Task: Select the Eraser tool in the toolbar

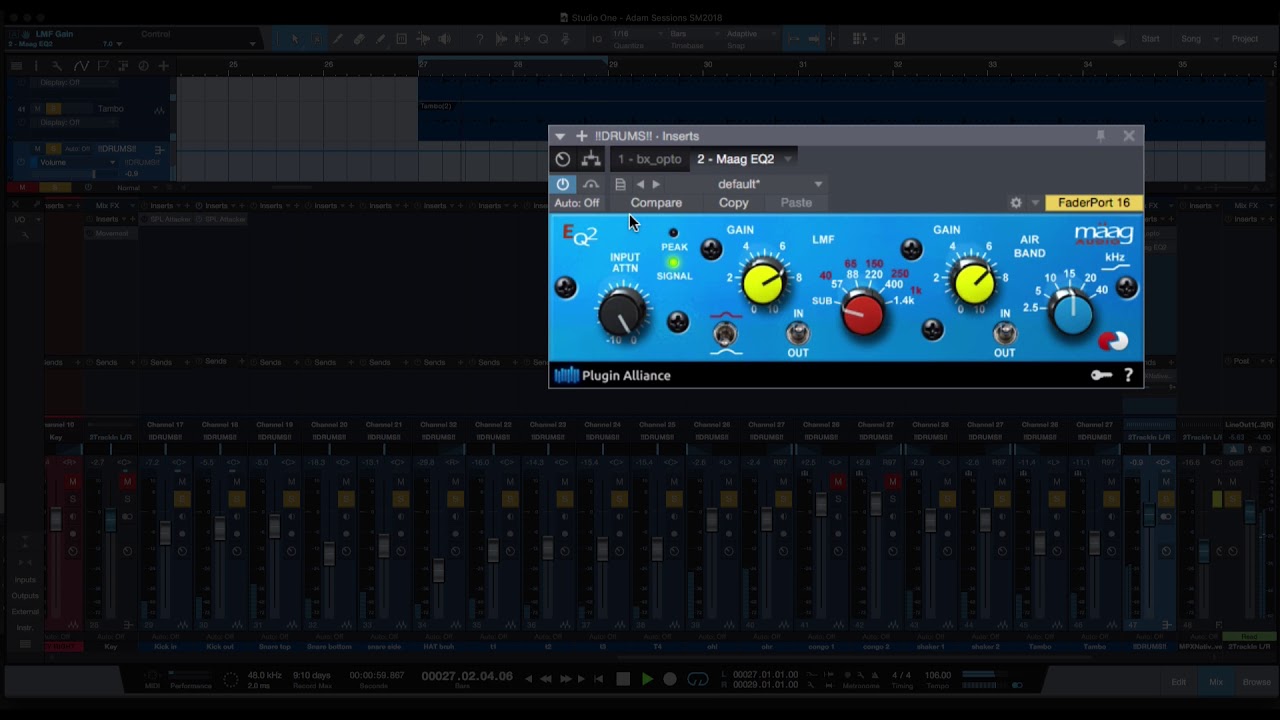Action: [x=359, y=39]
